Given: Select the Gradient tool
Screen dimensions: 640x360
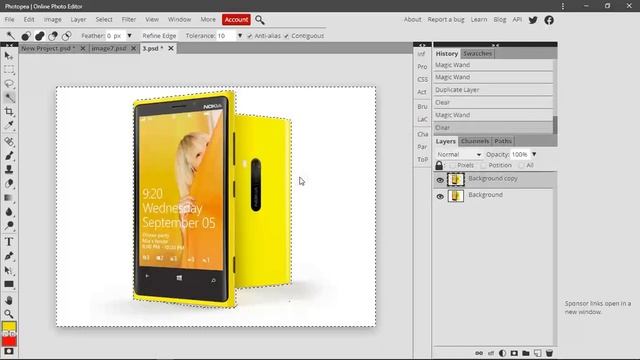Looking at the screenshot, I should tap(9, 198).
